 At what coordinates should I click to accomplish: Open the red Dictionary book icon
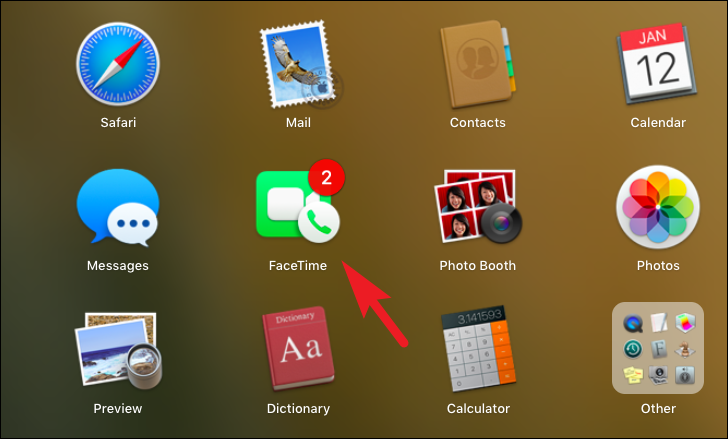(x=298, y=349)
